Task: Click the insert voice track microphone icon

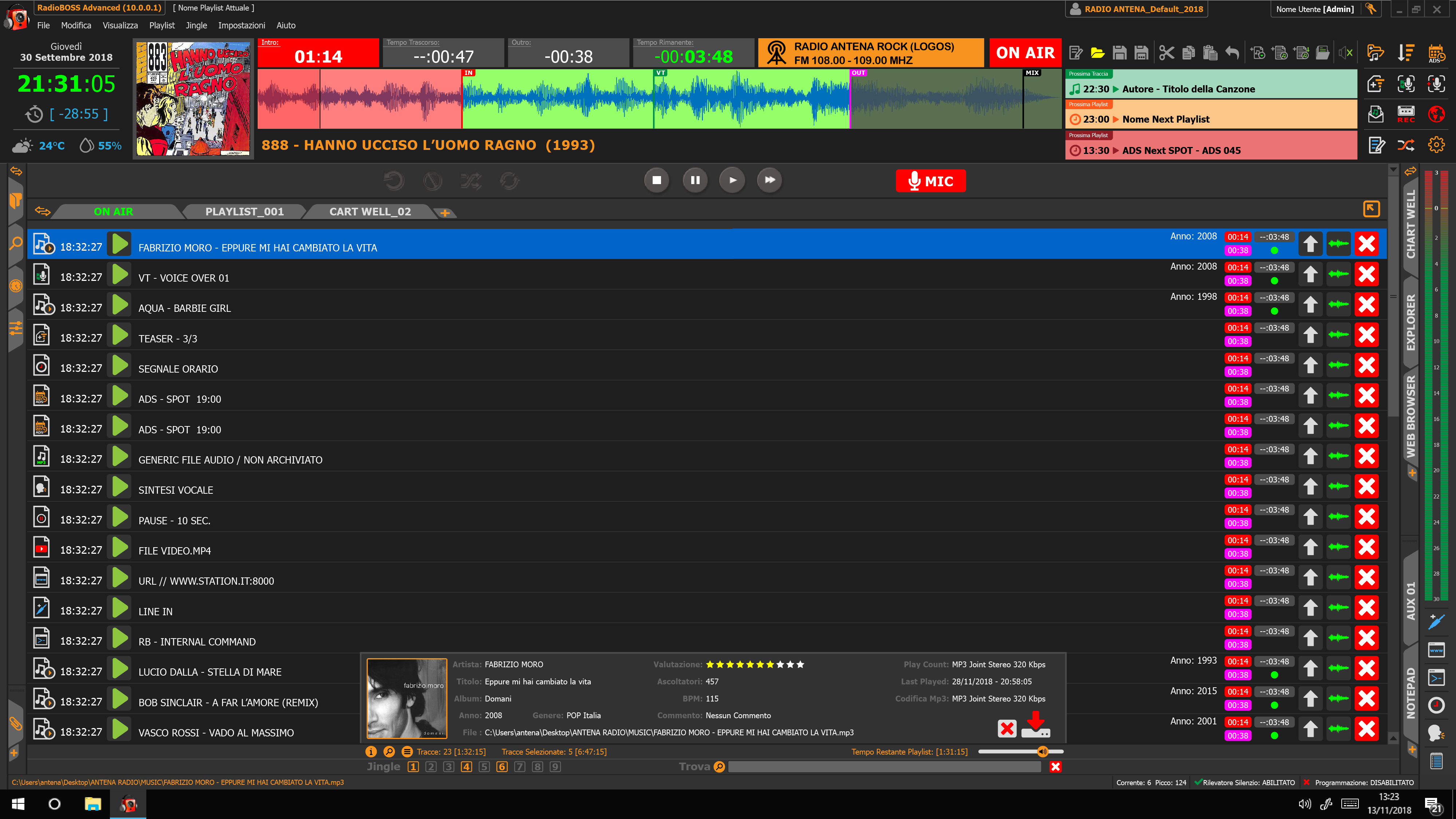Action: tap(1406, 84)
